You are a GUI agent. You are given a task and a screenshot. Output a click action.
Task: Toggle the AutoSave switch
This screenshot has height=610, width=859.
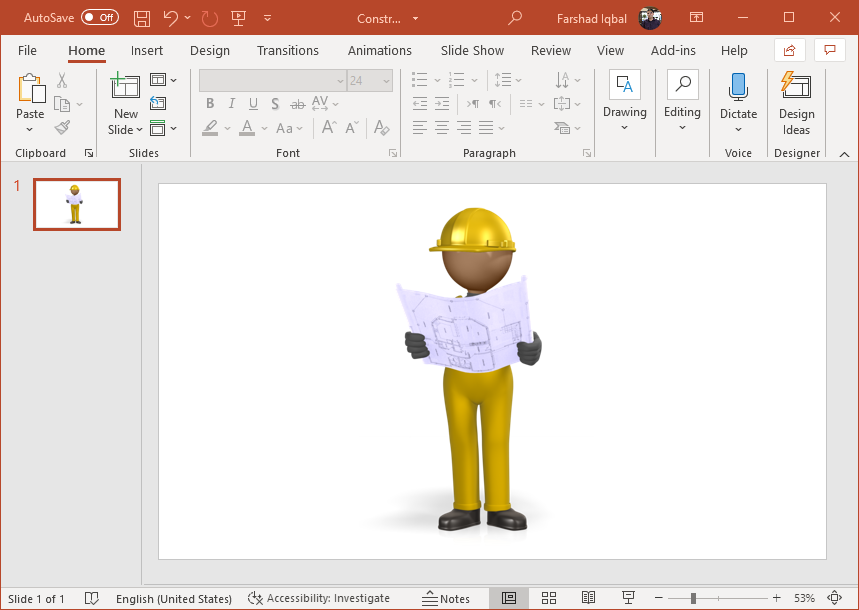click(100, 18)
